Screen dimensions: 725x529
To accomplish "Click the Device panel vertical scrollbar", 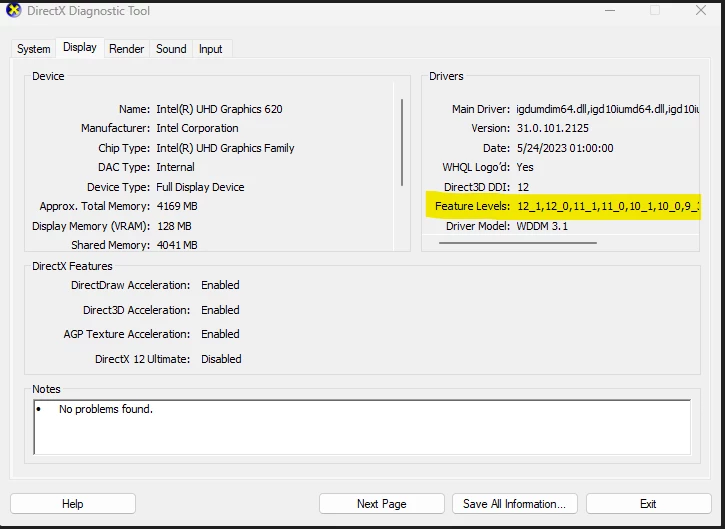I will tap(402, 142).
